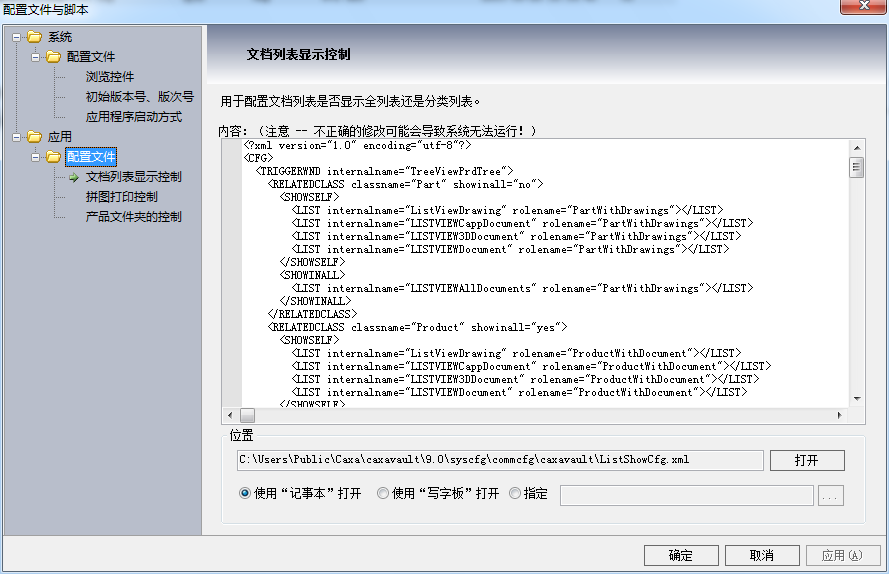Select the 系统 tree label
This screenshot has height=574, width=889.
coord(60,37)
